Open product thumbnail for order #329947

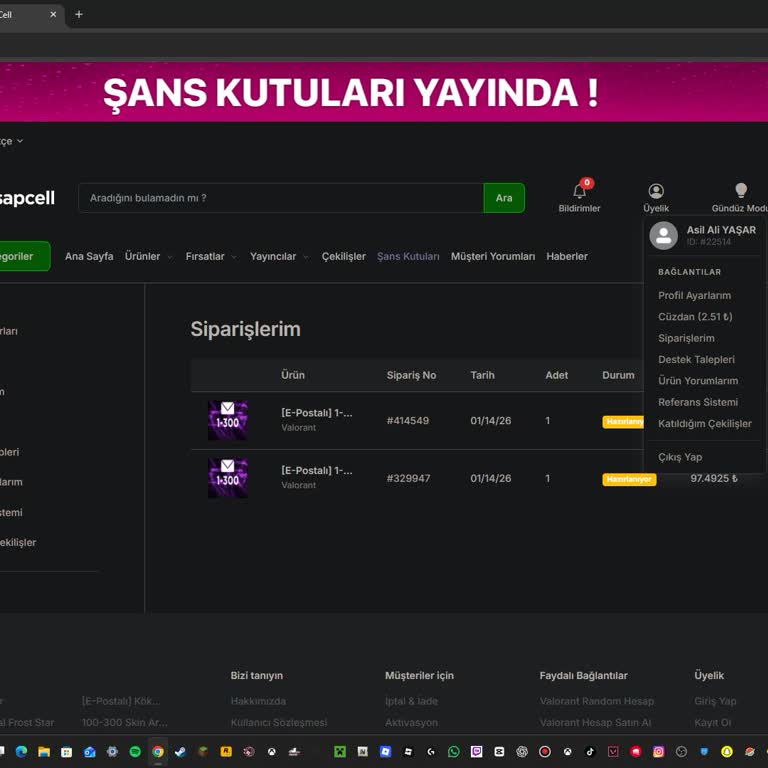228,478
